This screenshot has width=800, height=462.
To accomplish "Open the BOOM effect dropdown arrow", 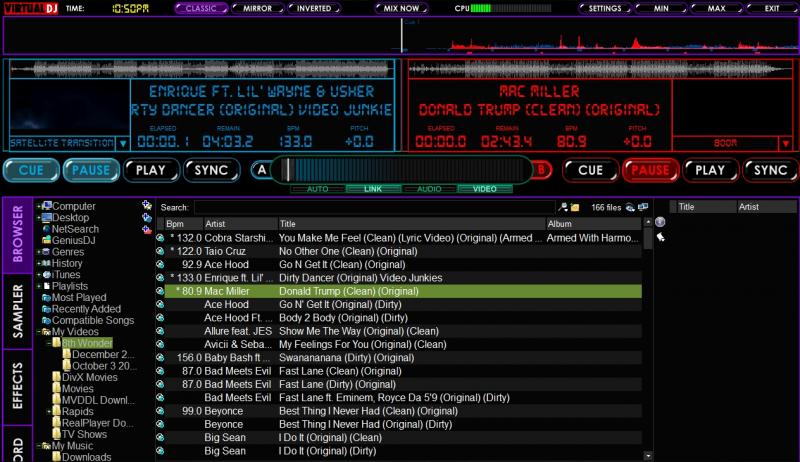I will coord(786,143).
